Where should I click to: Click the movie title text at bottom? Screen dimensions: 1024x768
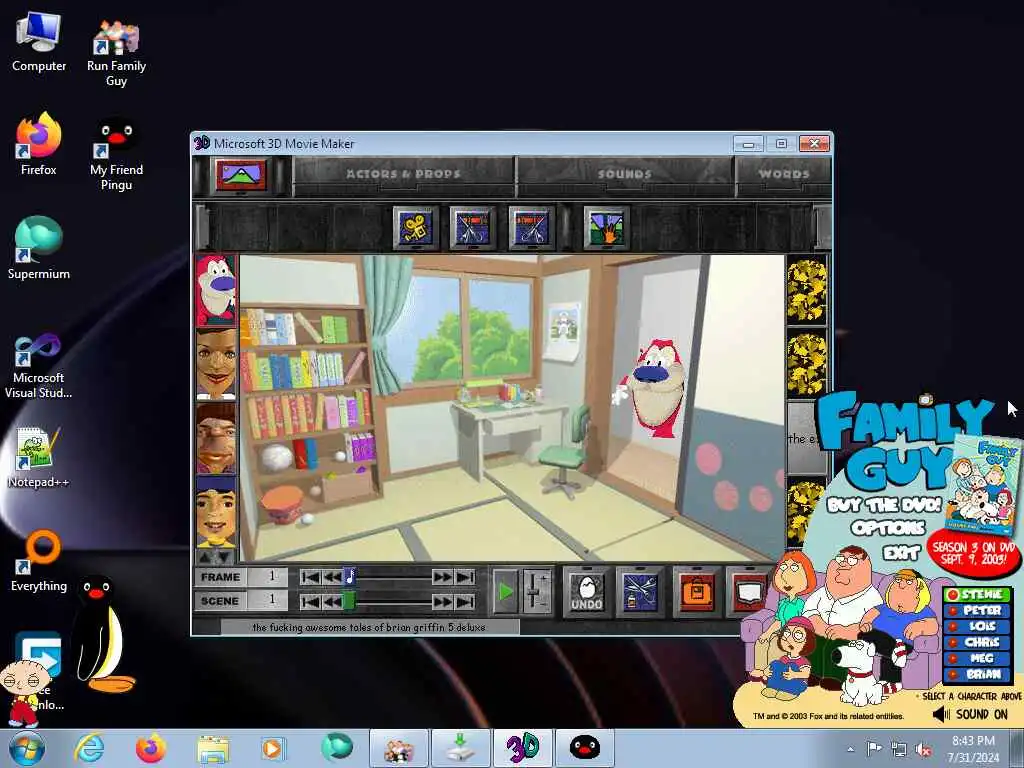point(369,628)
